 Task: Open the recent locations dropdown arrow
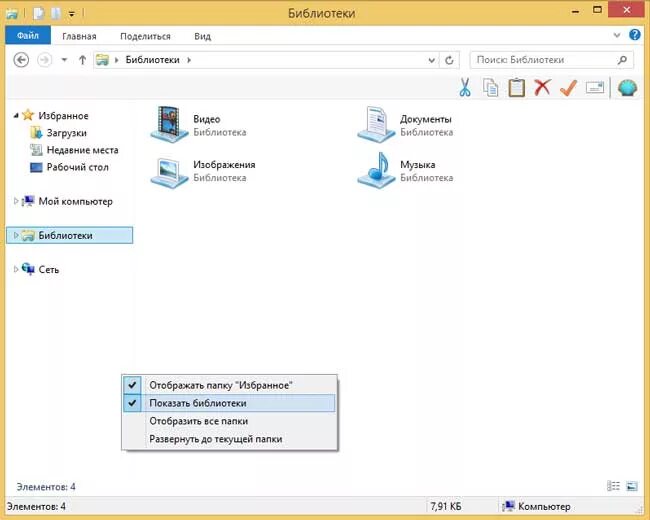coord(64,60)
